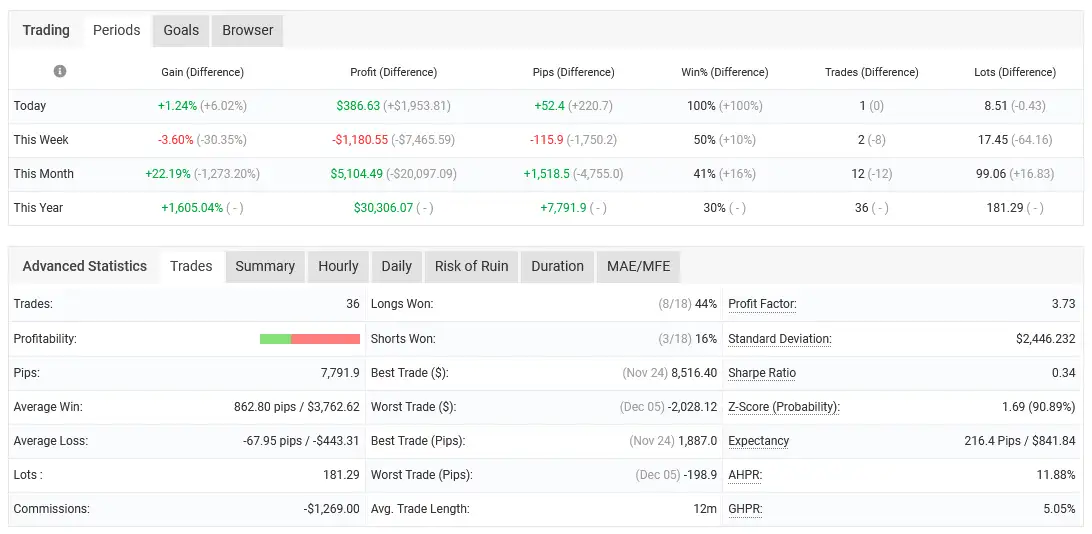Open the Summary statistics tab

(x=265, y=266)
